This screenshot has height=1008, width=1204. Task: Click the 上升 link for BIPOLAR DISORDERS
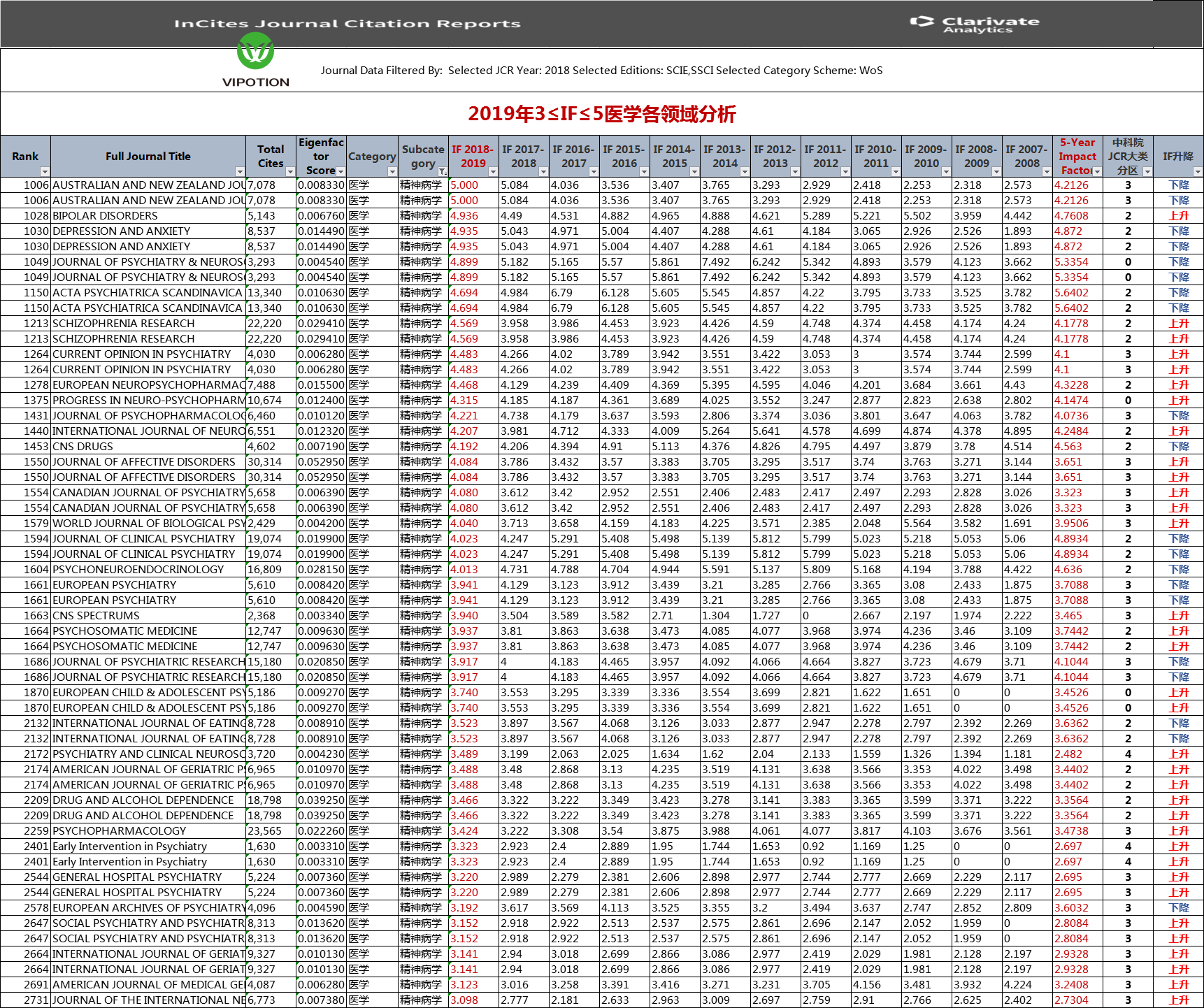[1178, 216]
